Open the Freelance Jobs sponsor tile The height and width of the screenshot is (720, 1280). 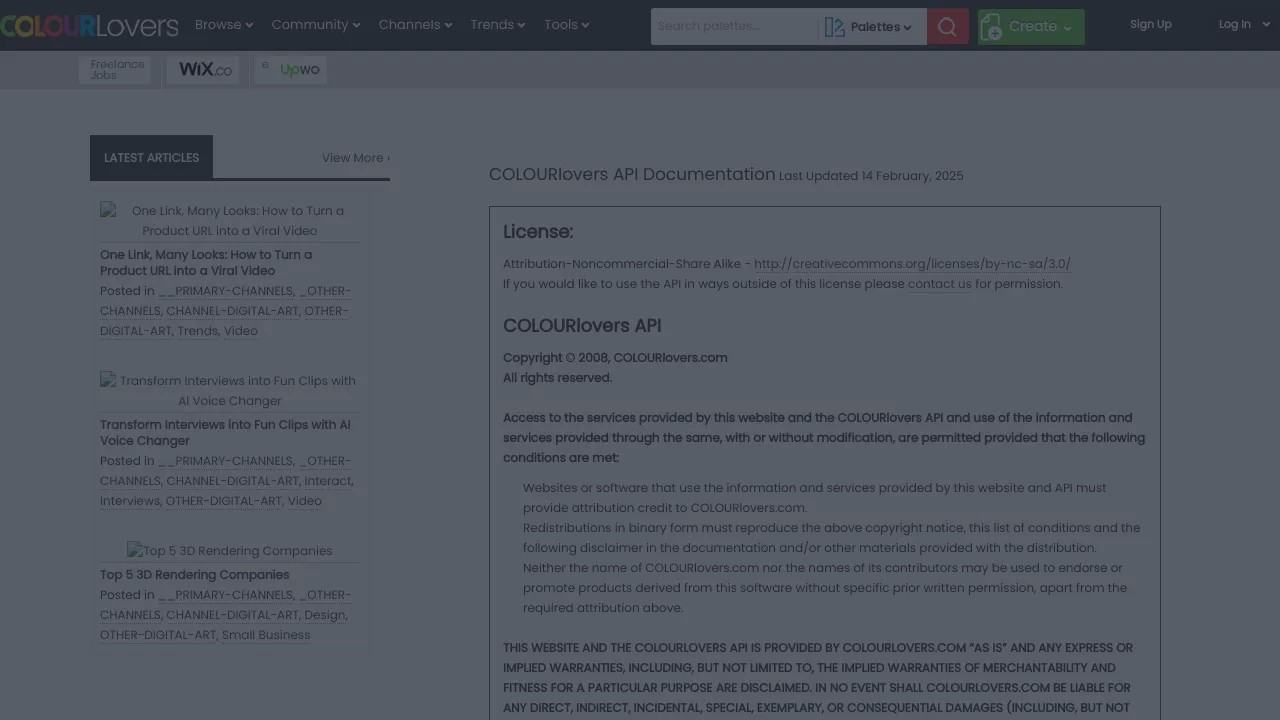115,70
